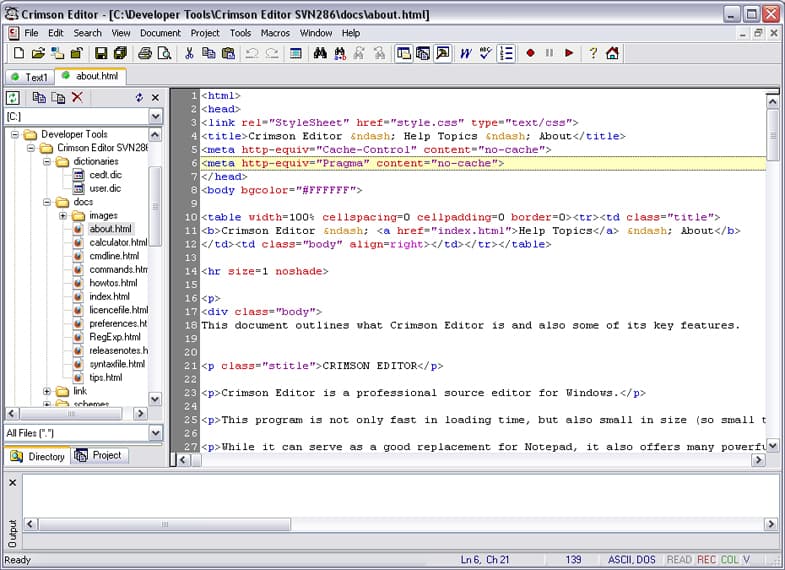Start macro recording with red dot
Viewport: 785px width, 570px height.
[x=530, y=53]
